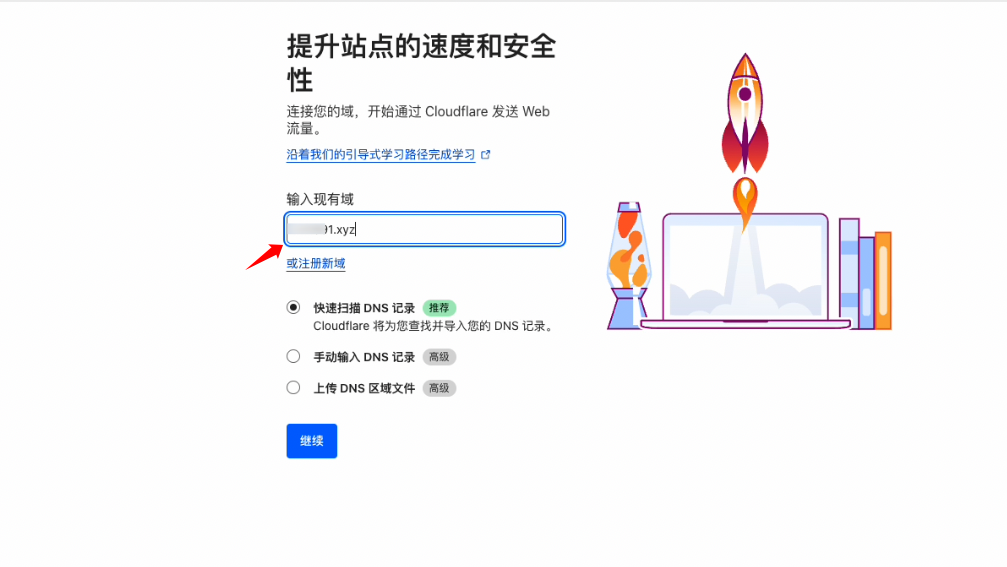1007x567 pixels.
Task: Select the 手动输入 DNS 记录 radio button
Action: click(293, 356)
